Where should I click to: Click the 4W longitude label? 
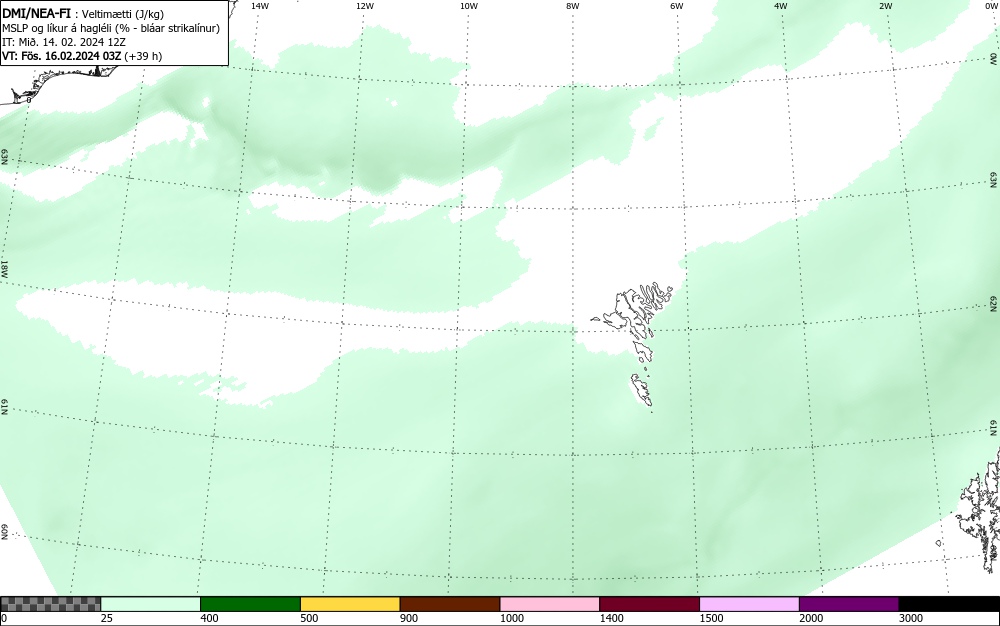tap(781, 6)
